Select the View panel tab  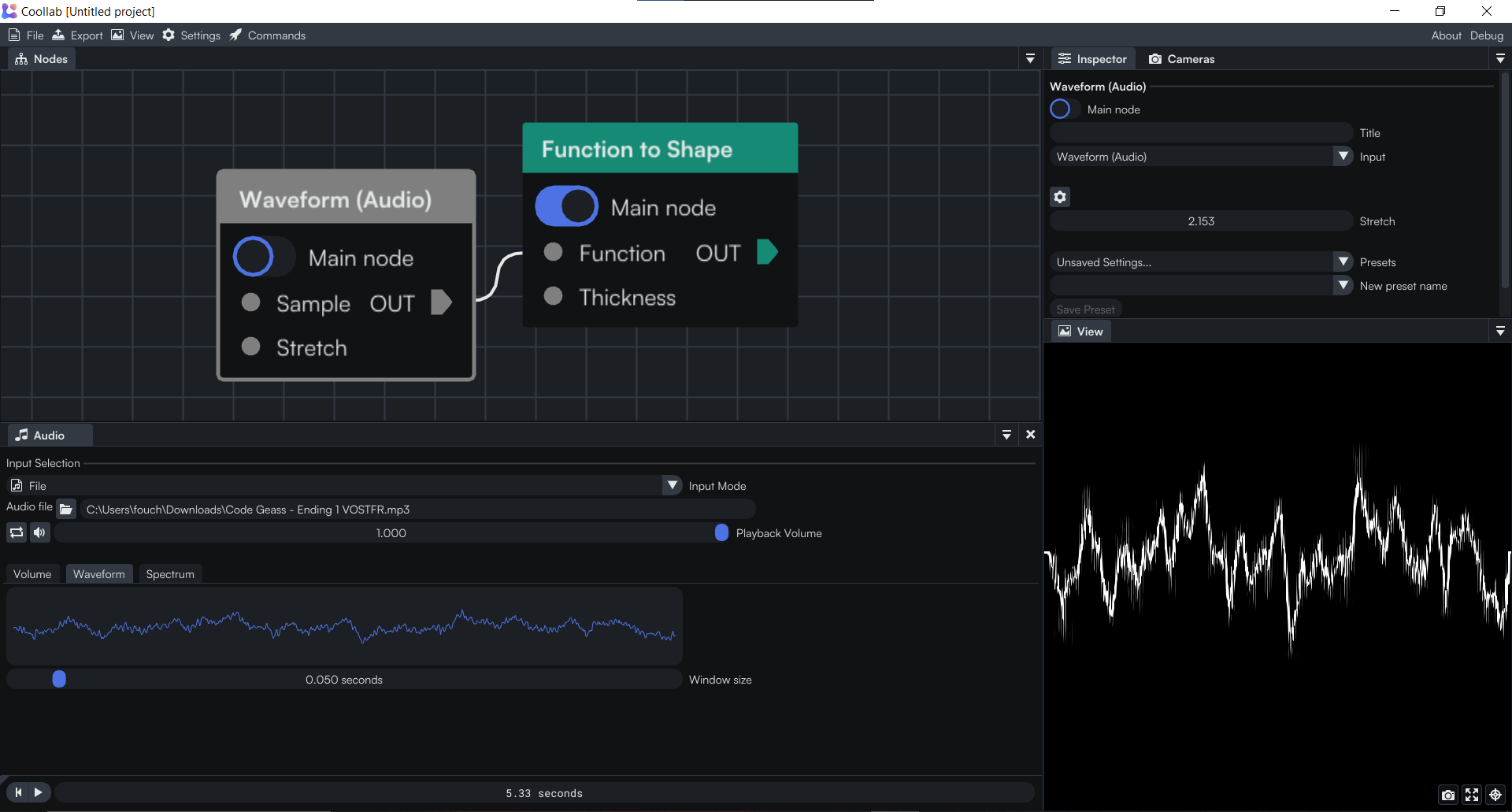tap(1080, 332)
